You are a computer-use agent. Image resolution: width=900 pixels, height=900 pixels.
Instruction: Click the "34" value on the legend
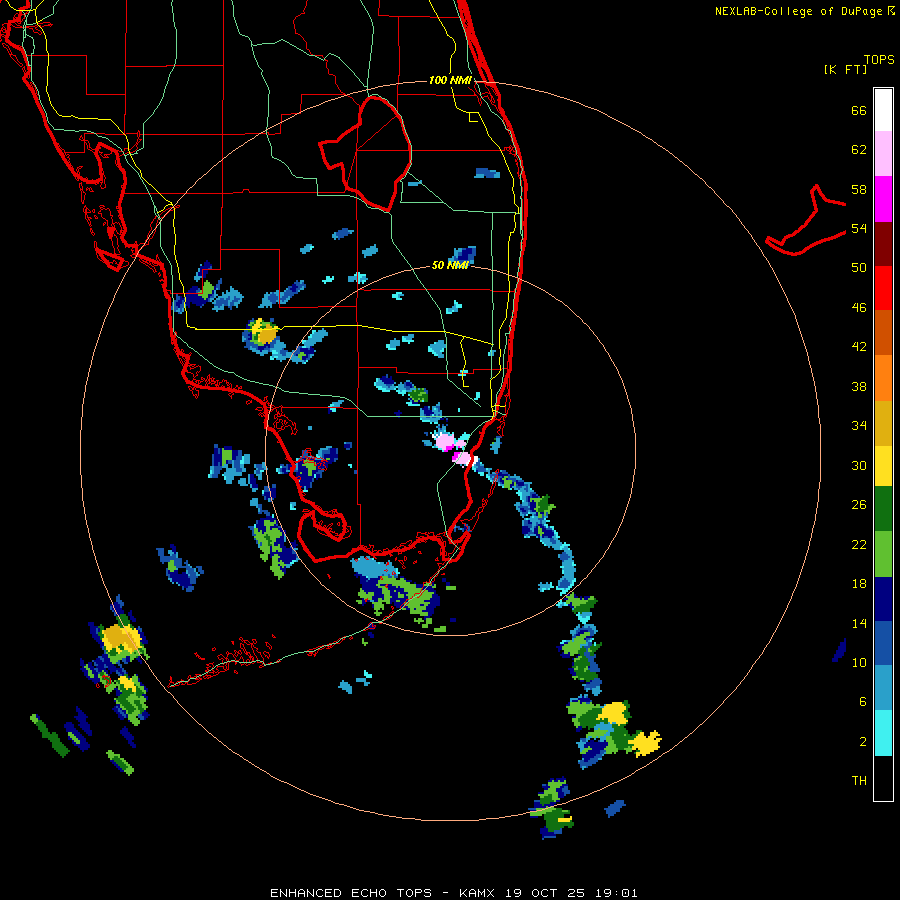point(859,425)
